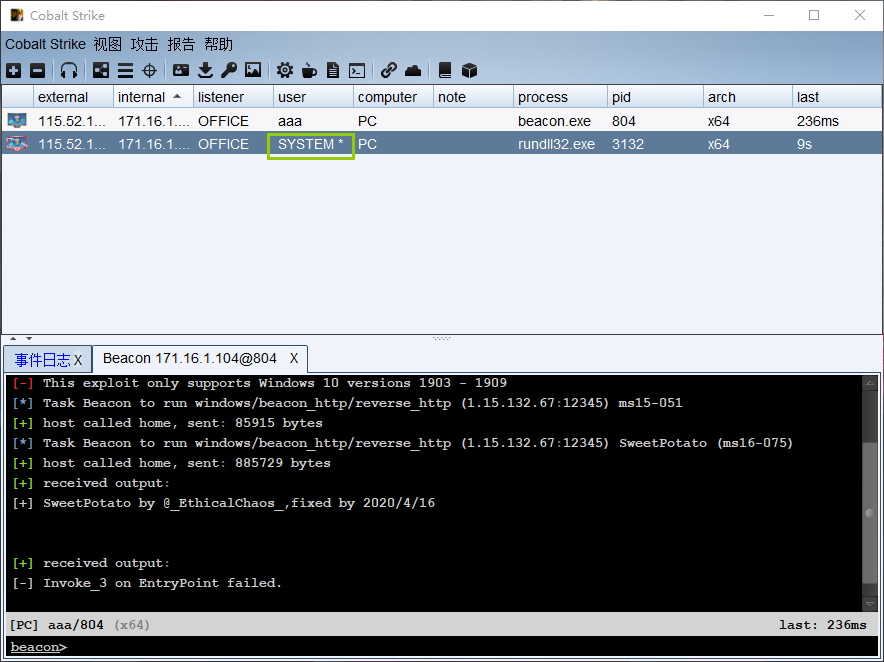The height and width of the screenshot is (662, 884).
Task: Sort sessions by the last column header
Action: coord(837,97)
